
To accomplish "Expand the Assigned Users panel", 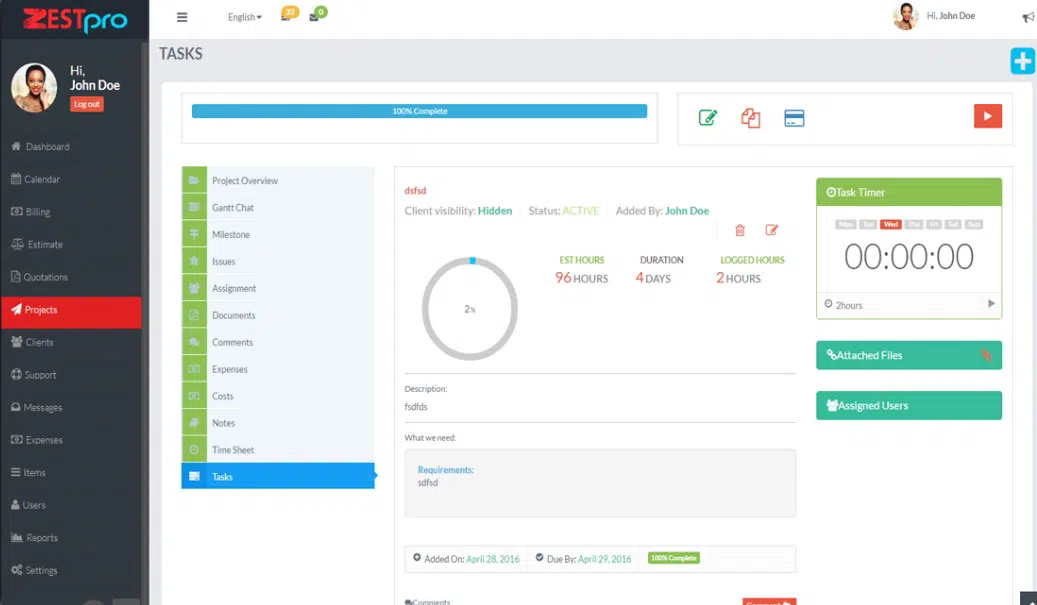I will 908,405.
